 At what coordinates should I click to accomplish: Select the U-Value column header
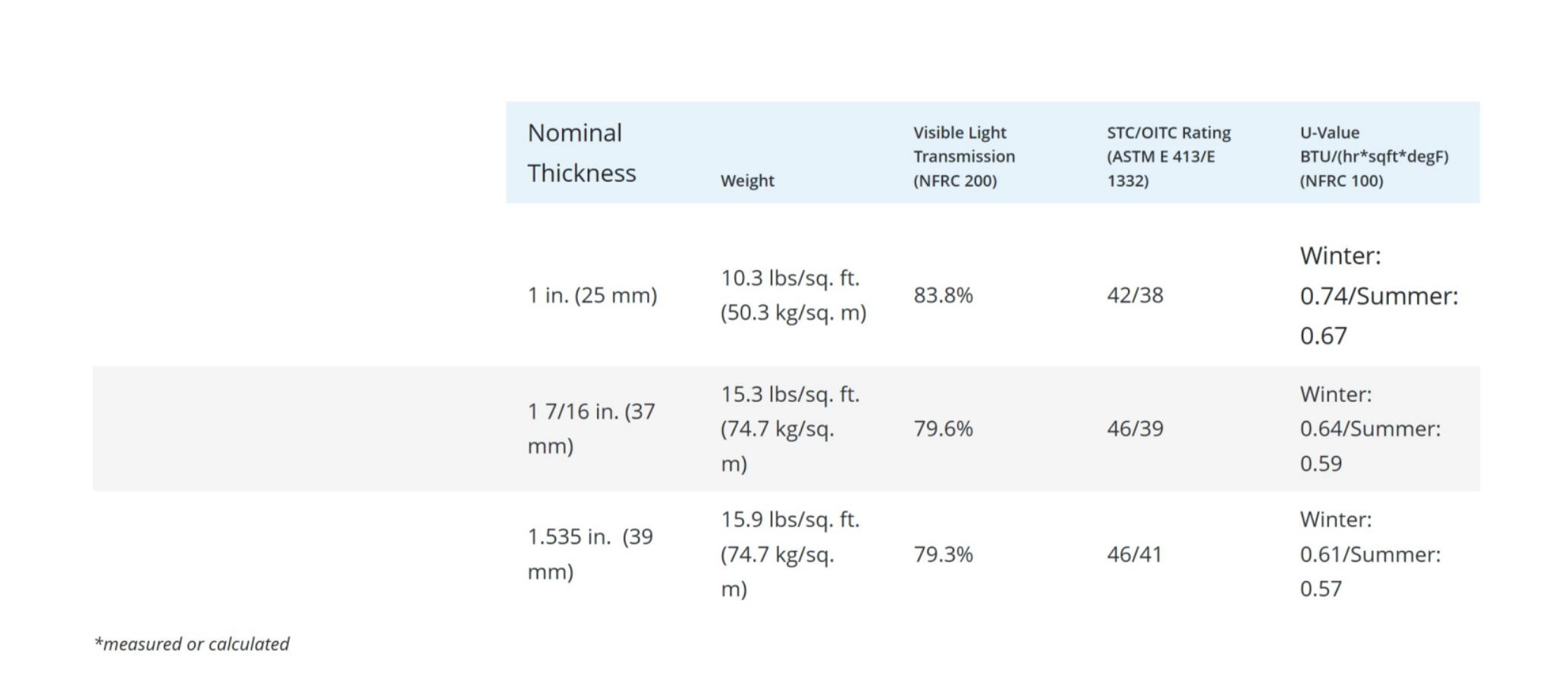pos(1374,156)
